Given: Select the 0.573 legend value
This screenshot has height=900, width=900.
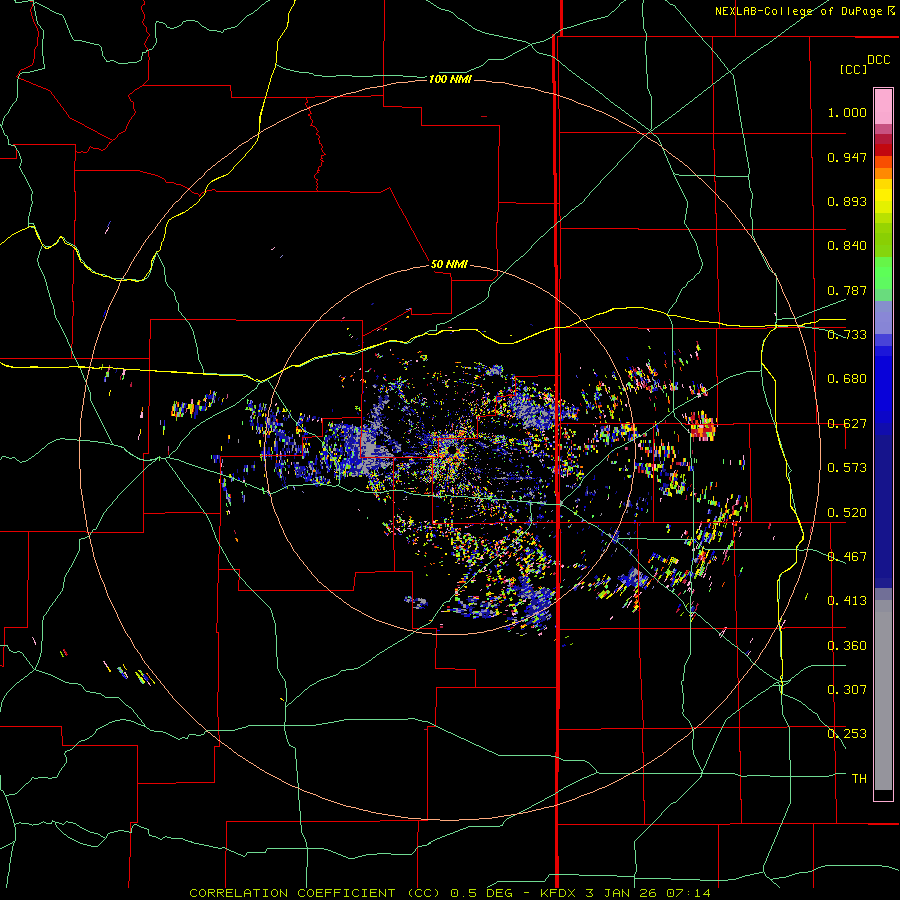Looking at the screenshot, I should pos(847,468).
